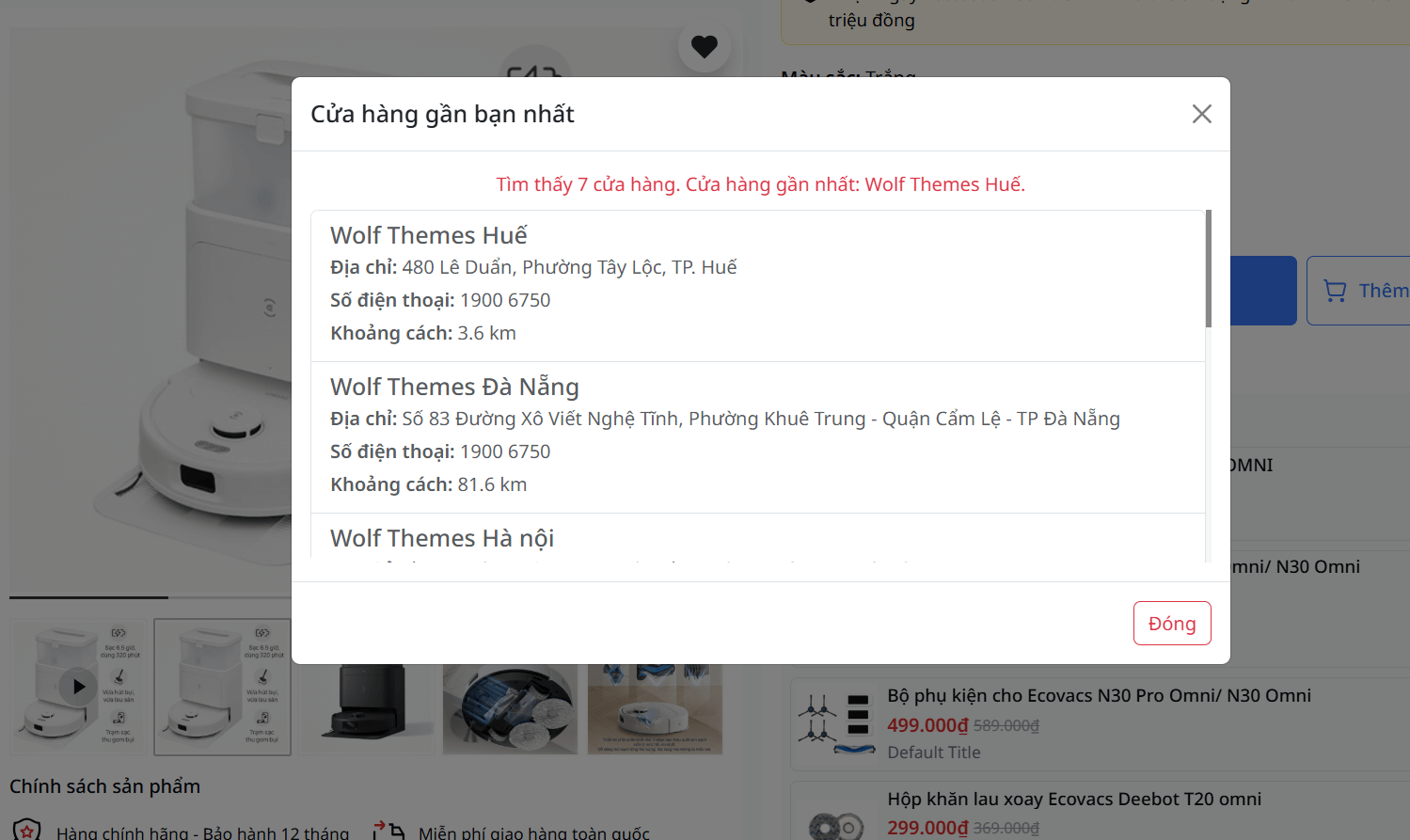
Task: Click the Bộ phụ kiện Ecovacs accessory image
Action: [x=836, y=723]
